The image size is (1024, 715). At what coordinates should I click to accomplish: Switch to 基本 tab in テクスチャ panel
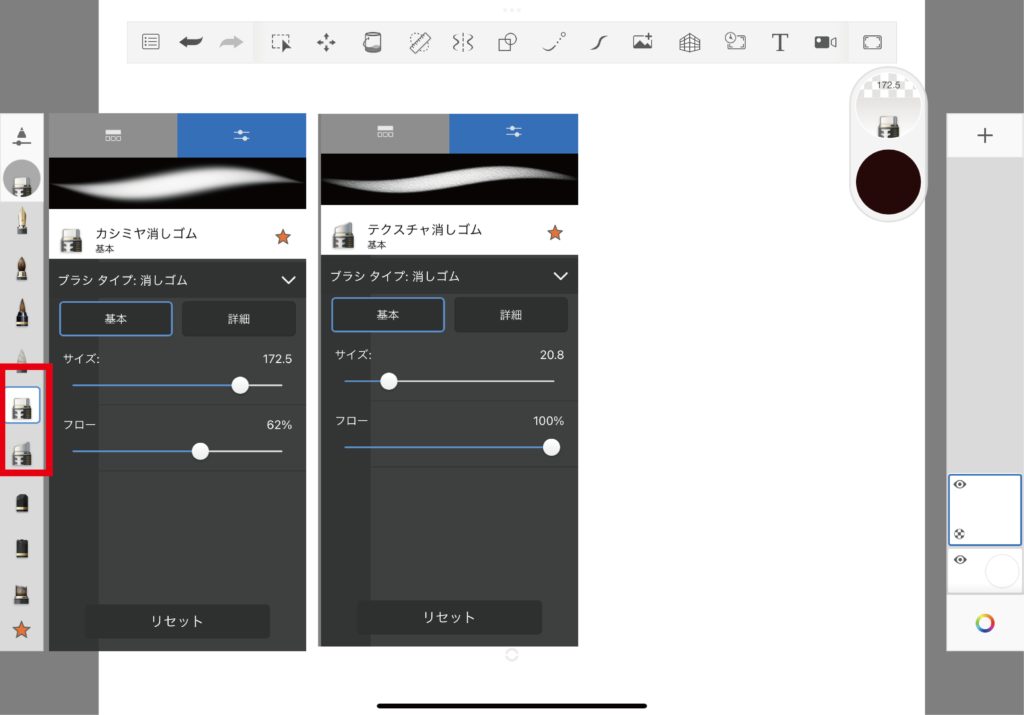(x=388, y=315)
